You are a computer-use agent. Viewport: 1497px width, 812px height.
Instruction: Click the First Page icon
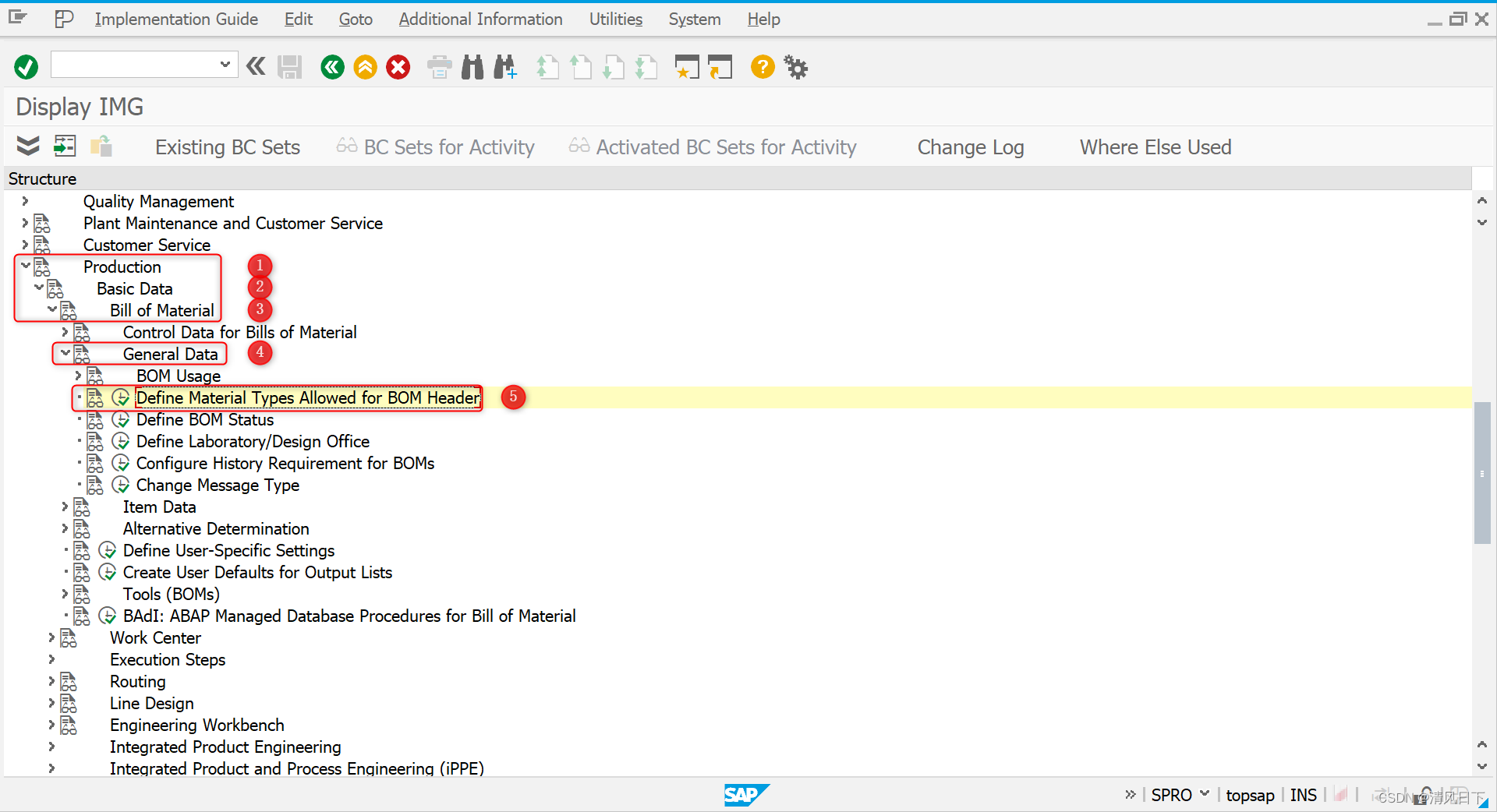547,67
